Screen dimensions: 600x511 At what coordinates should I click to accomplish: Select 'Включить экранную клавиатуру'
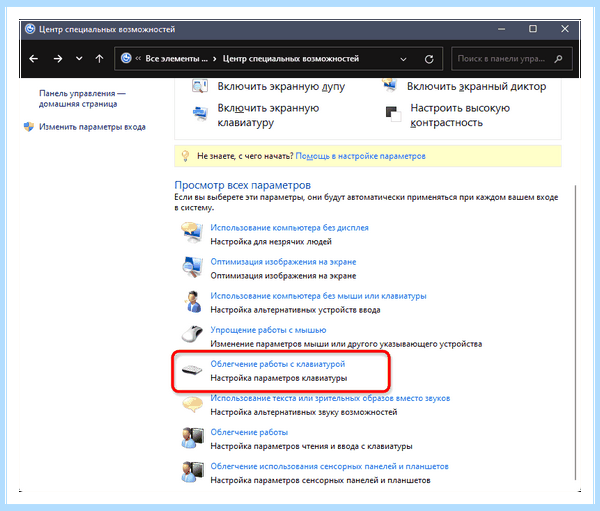point(268,115)
